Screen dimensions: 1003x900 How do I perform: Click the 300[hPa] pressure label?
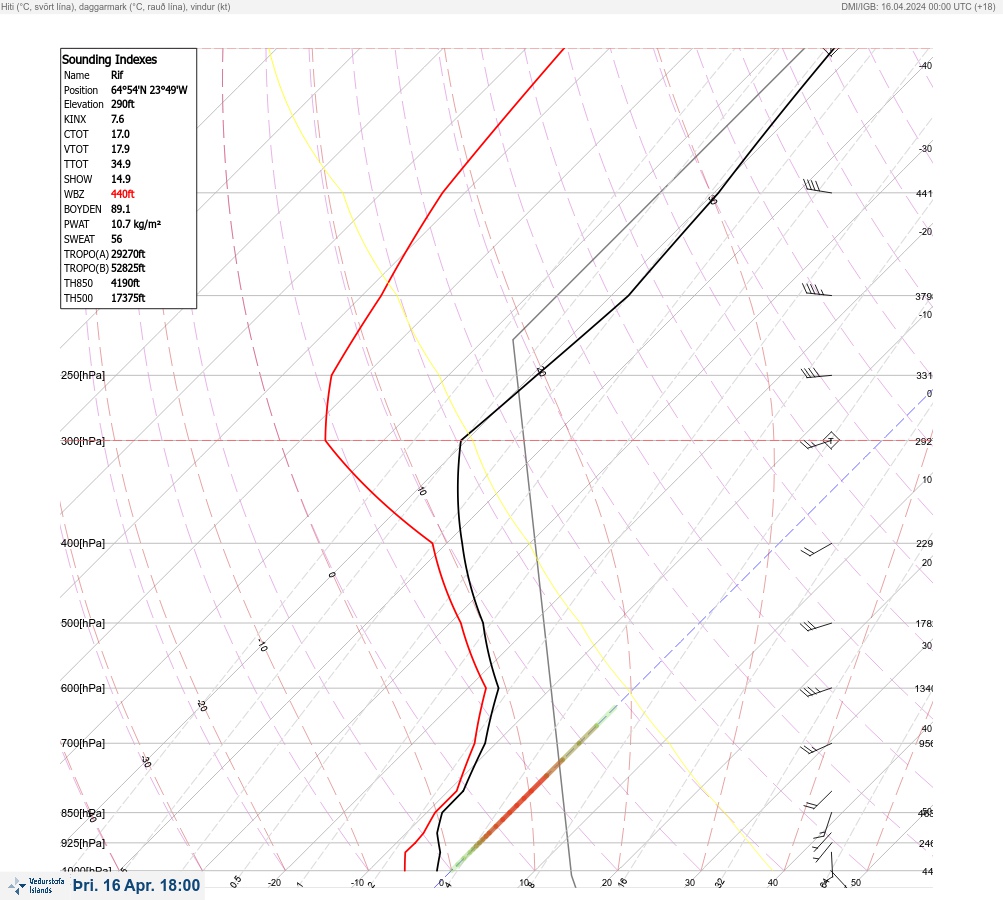(83, 441)
